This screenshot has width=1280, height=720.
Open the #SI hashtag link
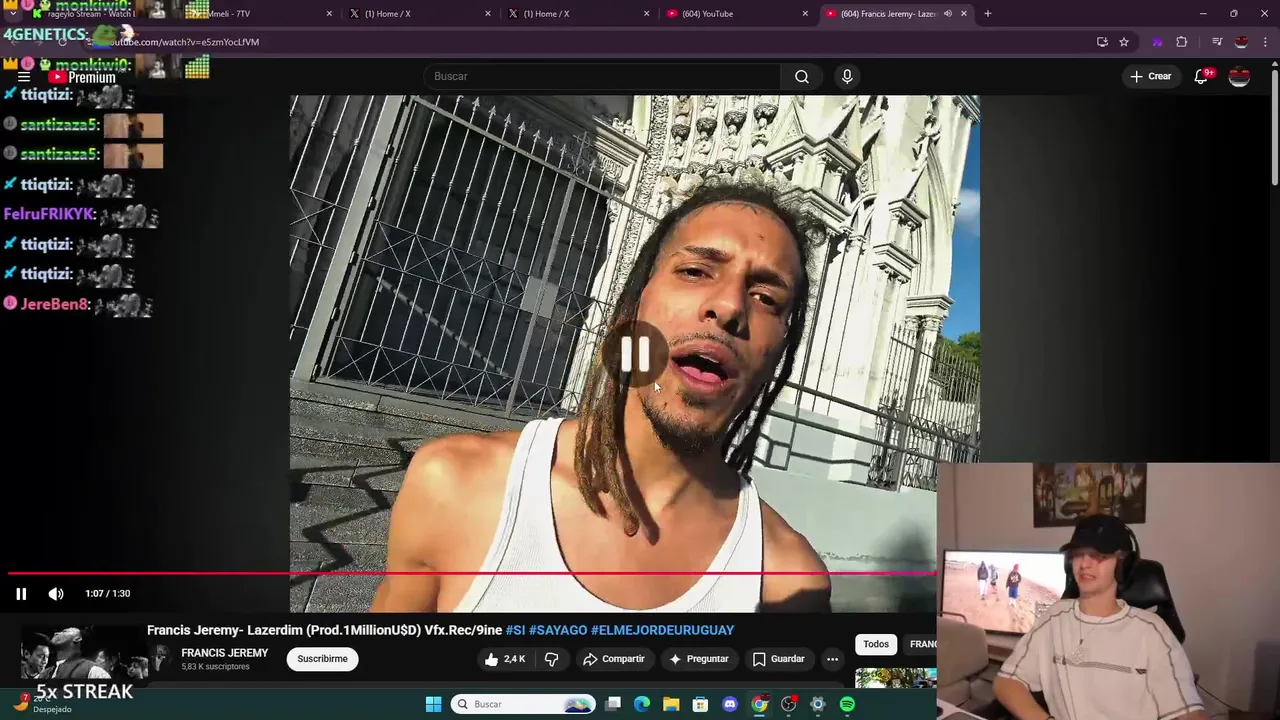(515, 630)
